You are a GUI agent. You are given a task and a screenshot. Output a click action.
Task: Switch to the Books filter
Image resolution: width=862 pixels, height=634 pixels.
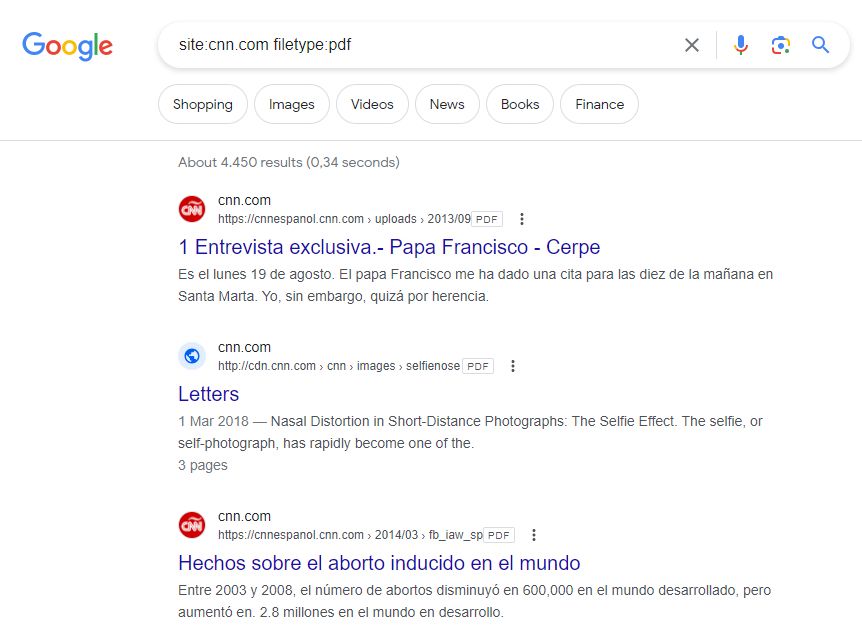coord(520,104)
